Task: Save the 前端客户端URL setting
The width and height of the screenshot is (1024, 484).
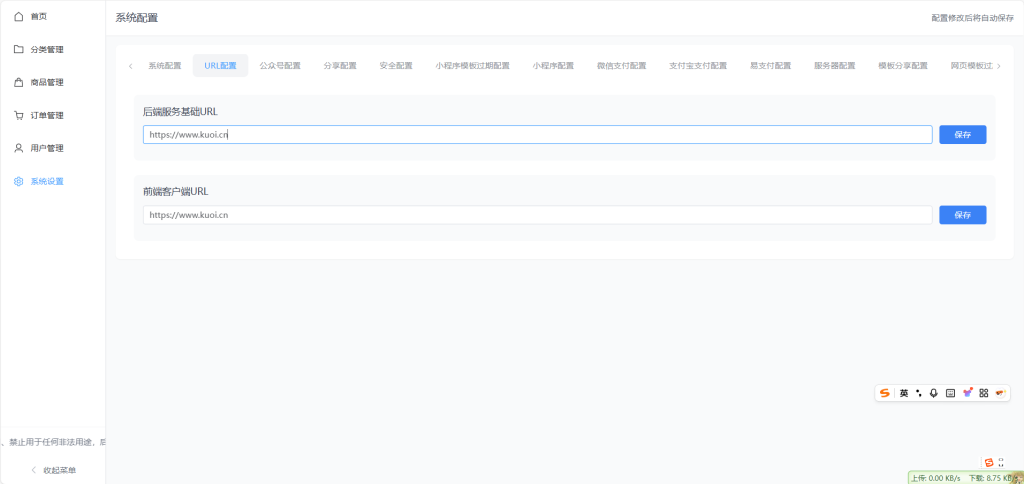Action: coord(962,215)
